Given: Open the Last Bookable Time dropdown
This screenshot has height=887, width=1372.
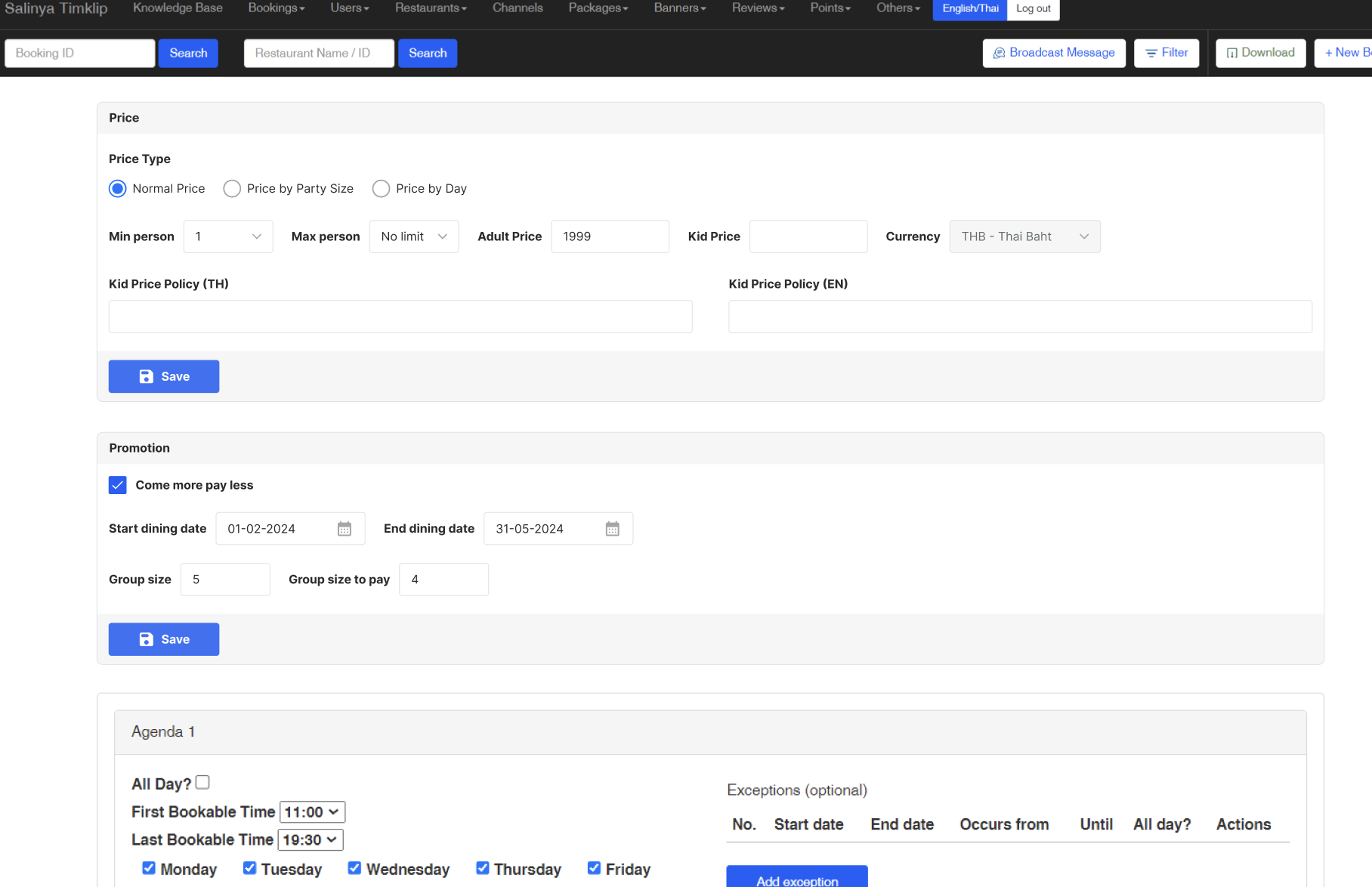Looking at the screenshot, I should point(311,840).
